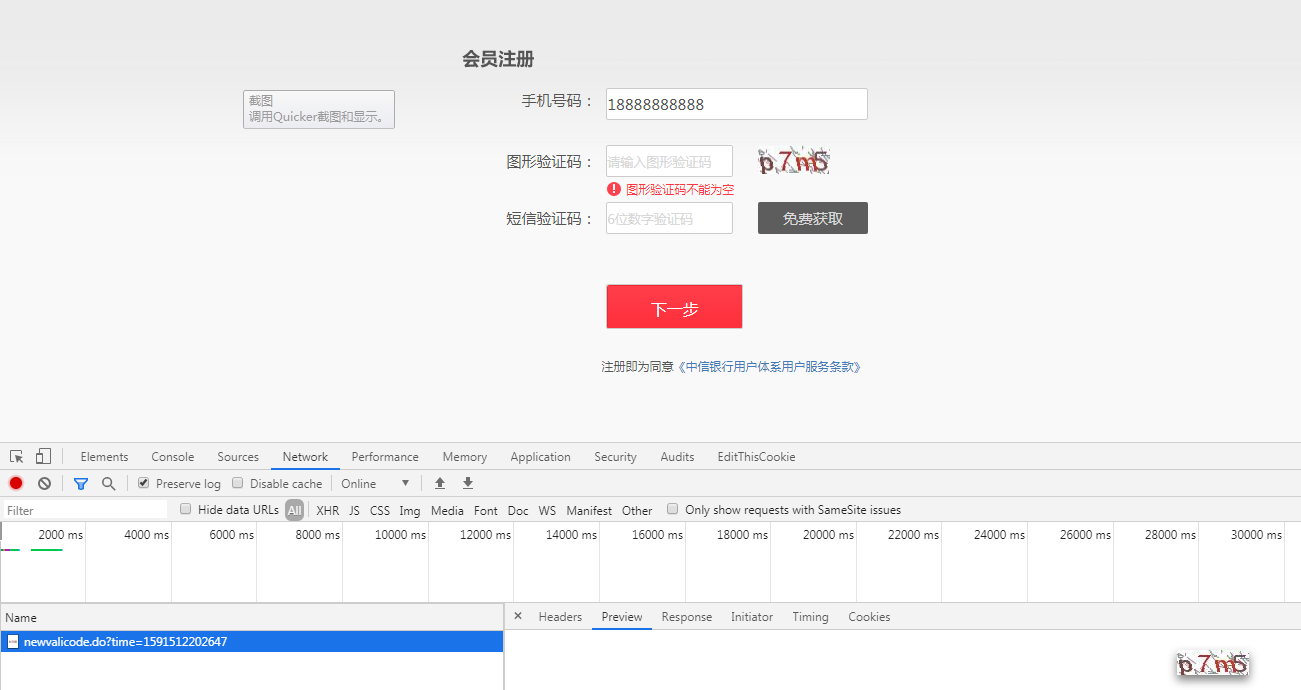Screen dimensions: 1301x690
Task: Show the Preview tab of the request
Action: point(622,617)
